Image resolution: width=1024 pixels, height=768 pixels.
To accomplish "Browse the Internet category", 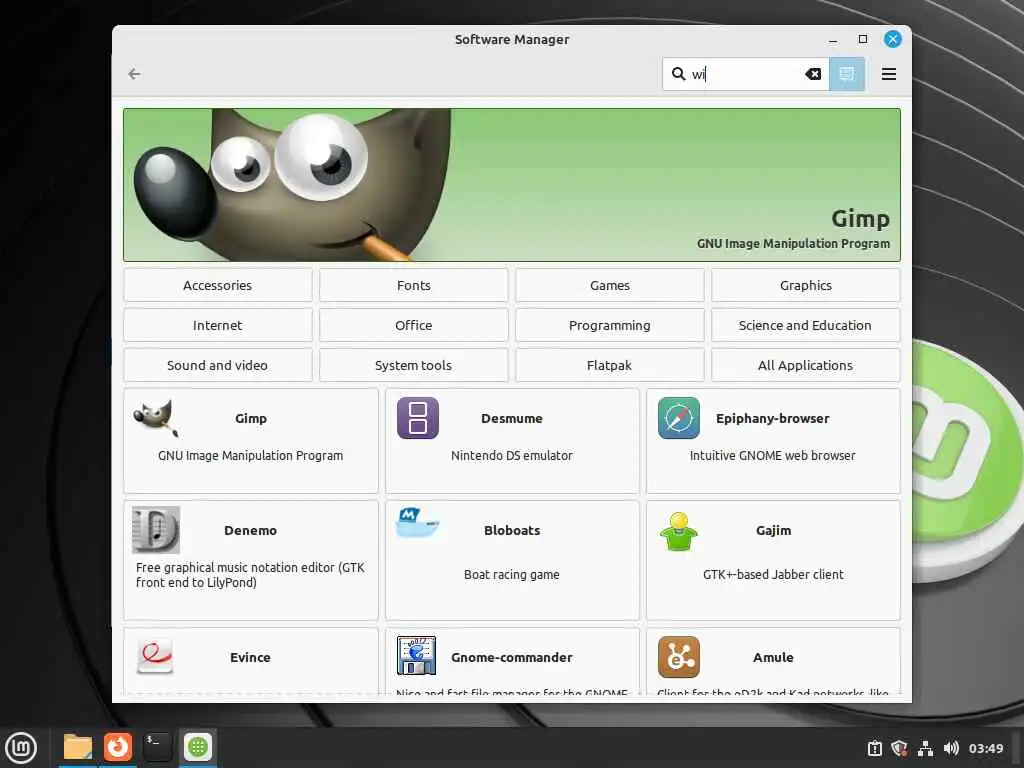I will (217, 325).
